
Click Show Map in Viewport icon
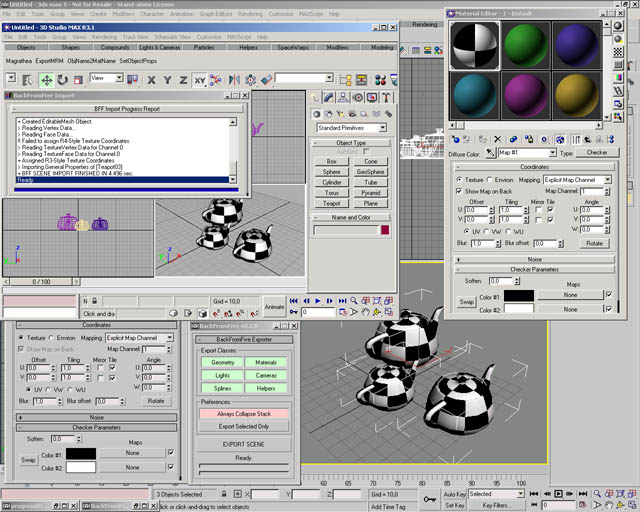point(560,140)
